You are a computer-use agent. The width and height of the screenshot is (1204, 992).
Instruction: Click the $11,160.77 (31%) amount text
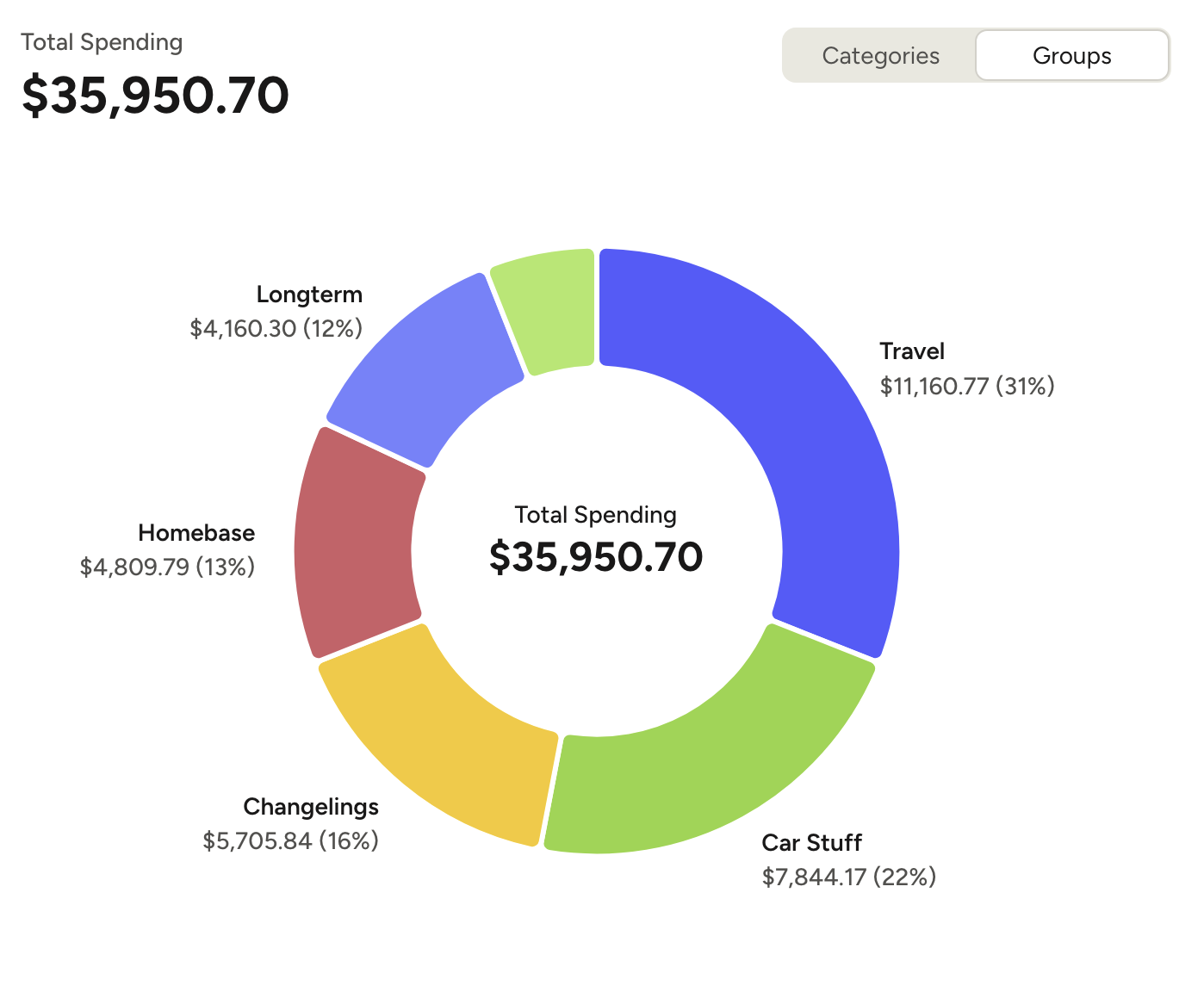pos(967,386)
